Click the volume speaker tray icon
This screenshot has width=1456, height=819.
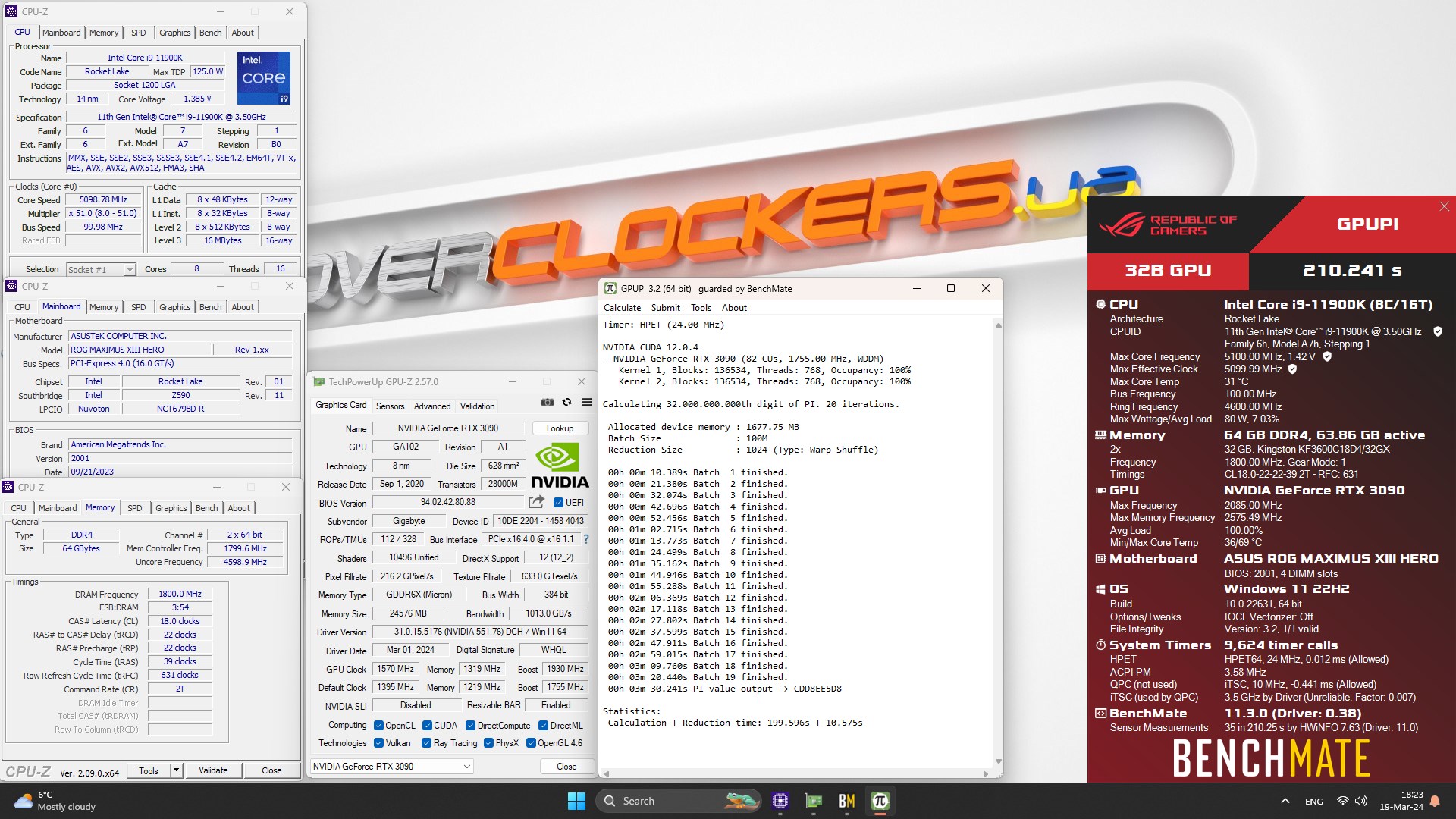pyautogui.click(x=1361, y=801)
